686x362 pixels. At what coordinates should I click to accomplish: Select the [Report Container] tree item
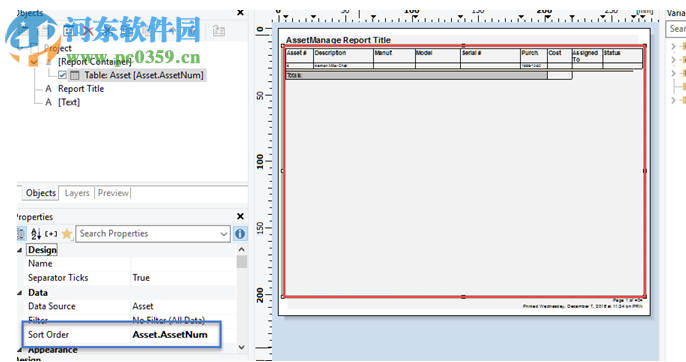pos(95,62)
